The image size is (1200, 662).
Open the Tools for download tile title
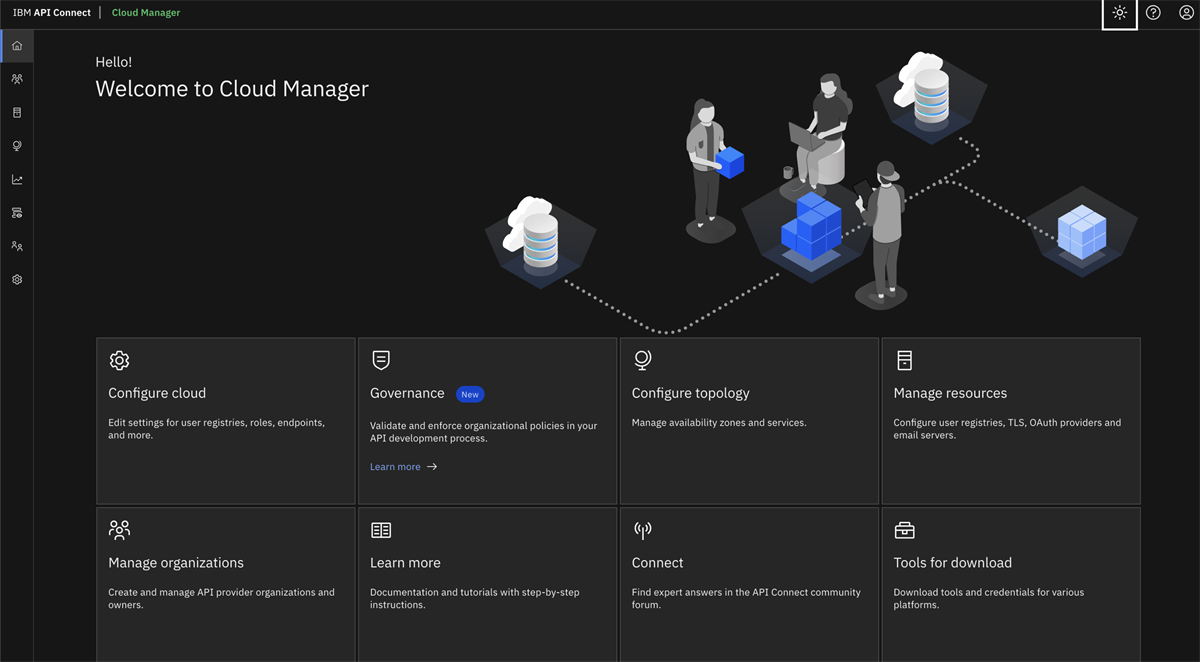click(x=953, y=563)
